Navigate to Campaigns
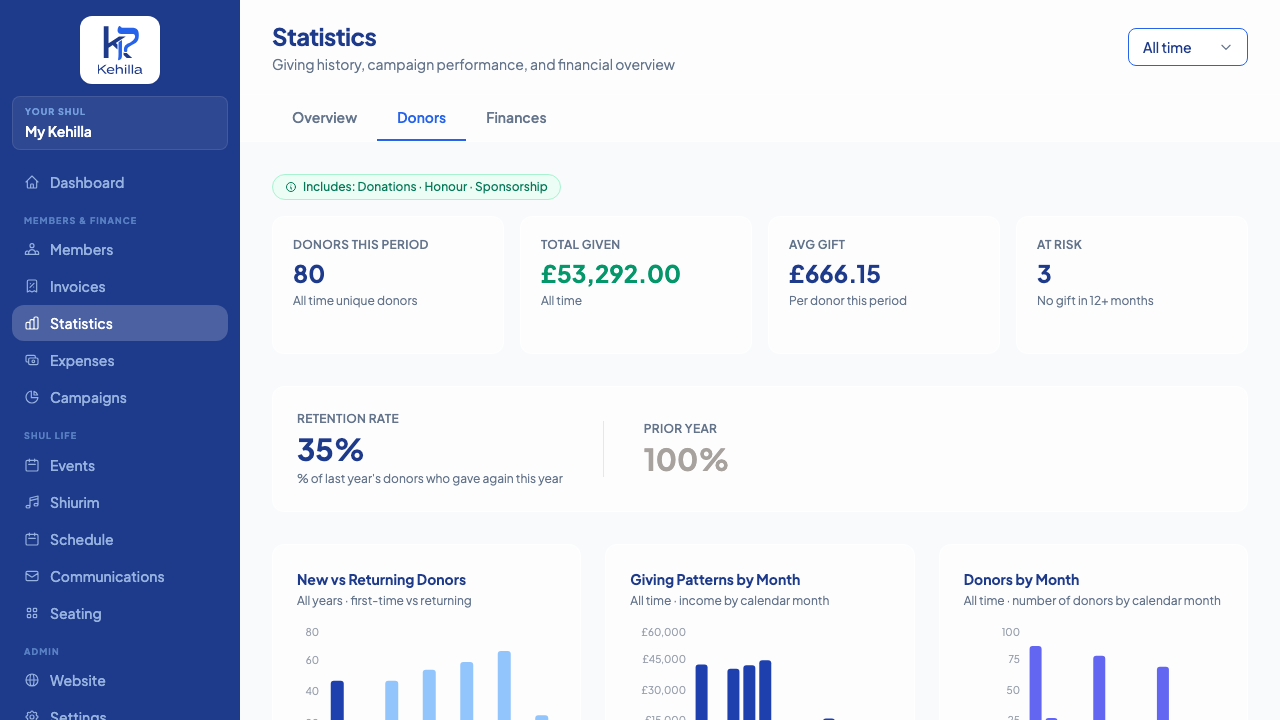The width and height of the screenshot is (1280, 720). point(120,398)
